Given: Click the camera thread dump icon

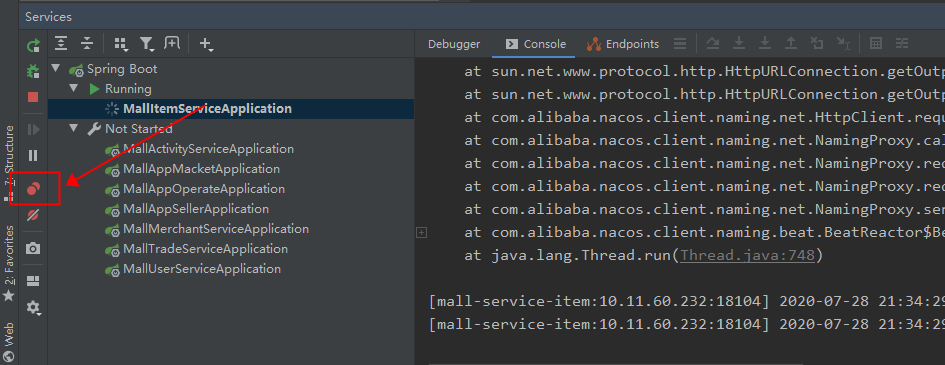Looking at the screenshot, I should pos(33,248).
